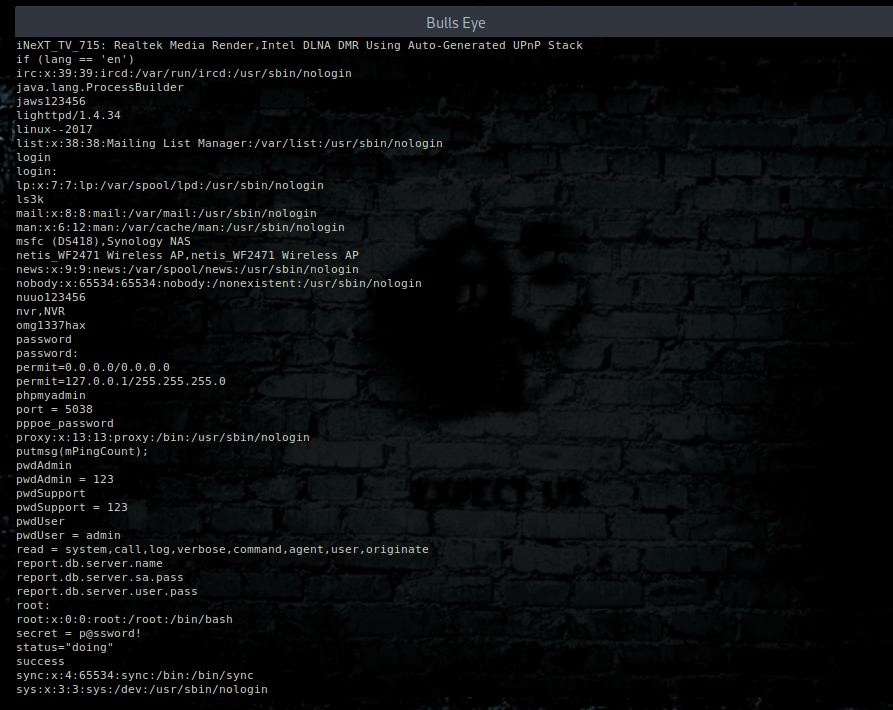The image size is (893, 710).
Task: Click the 'phpmyadmin' string
Action: [51, 396]
